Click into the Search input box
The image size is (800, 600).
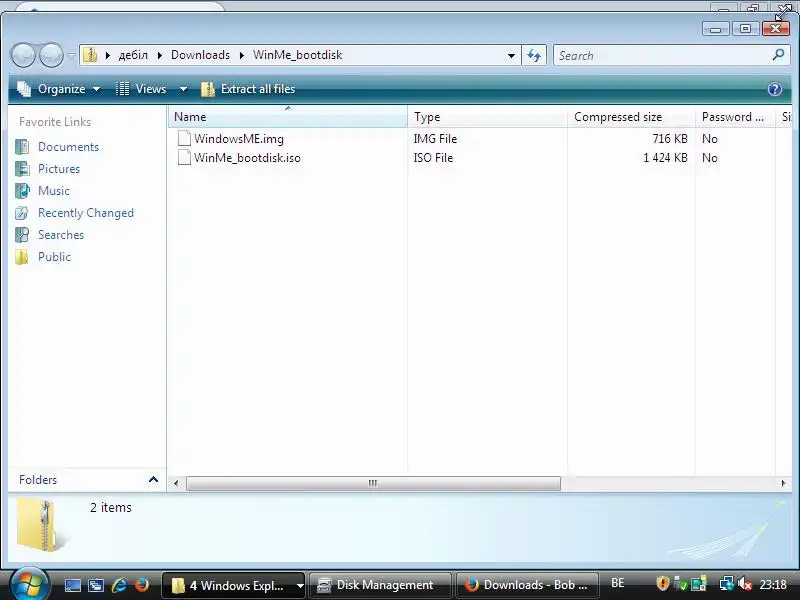[663, 55]
